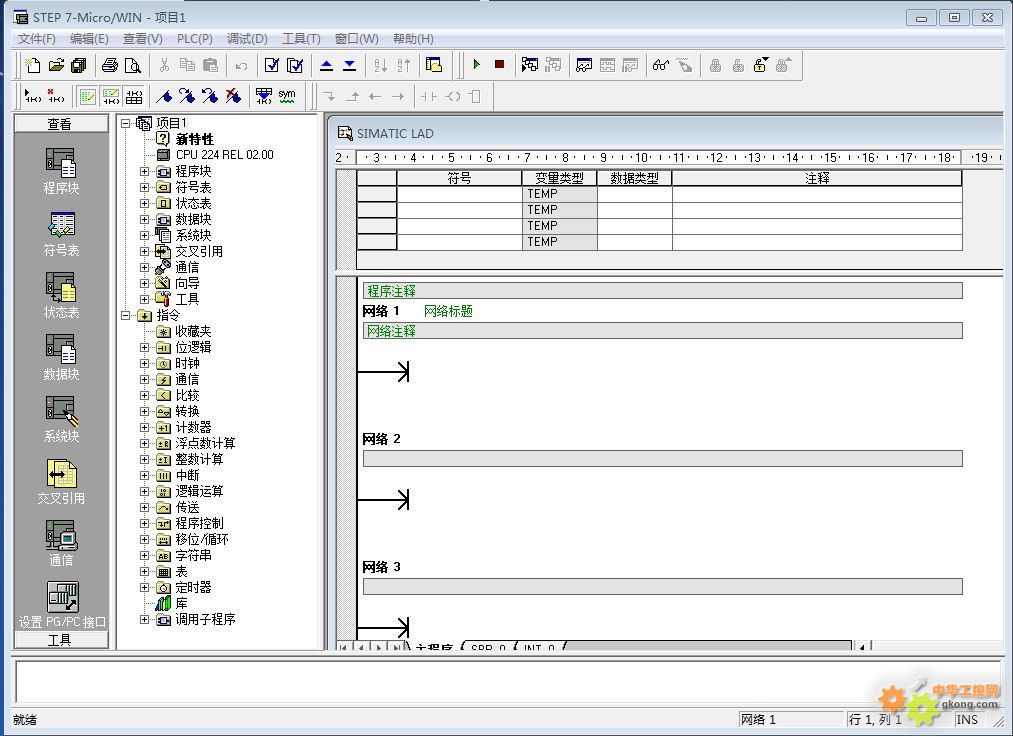
Task: Select the 库 item in the instruction tree
Action: coord(182,604)
